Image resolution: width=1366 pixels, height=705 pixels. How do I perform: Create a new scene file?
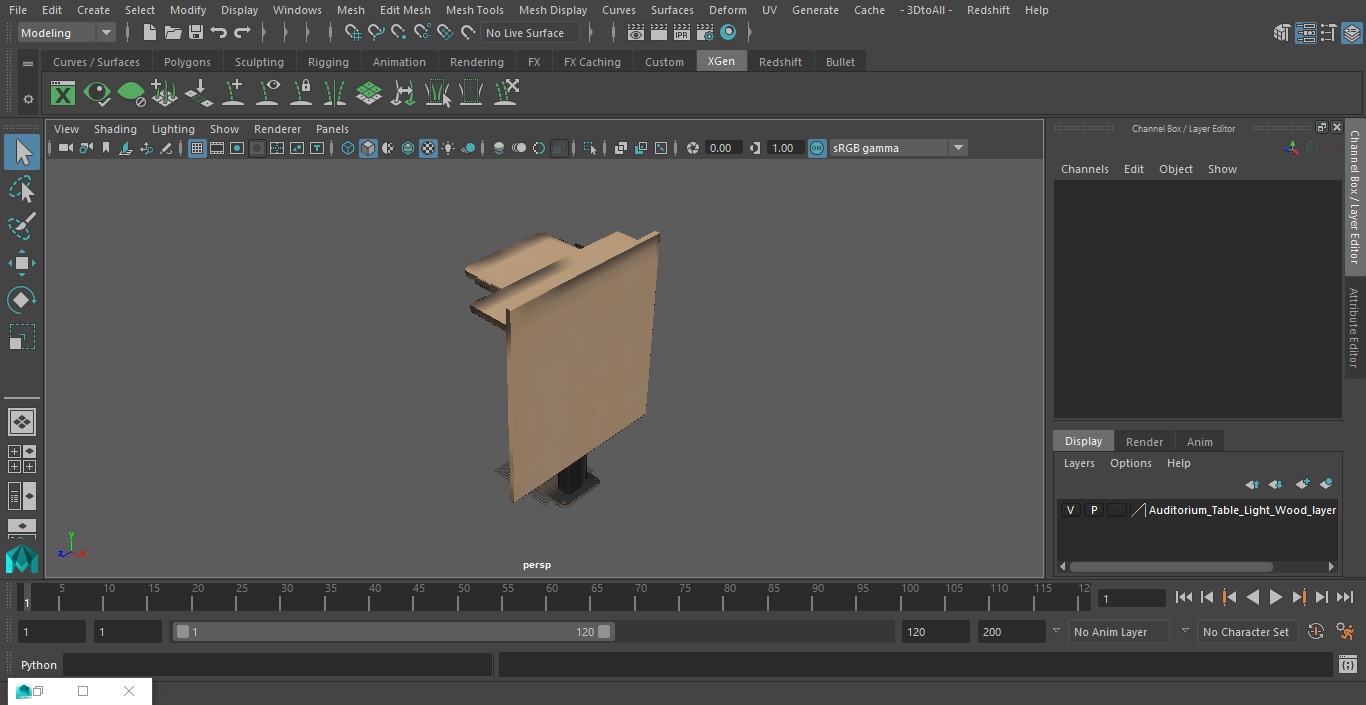pos(149,33)
